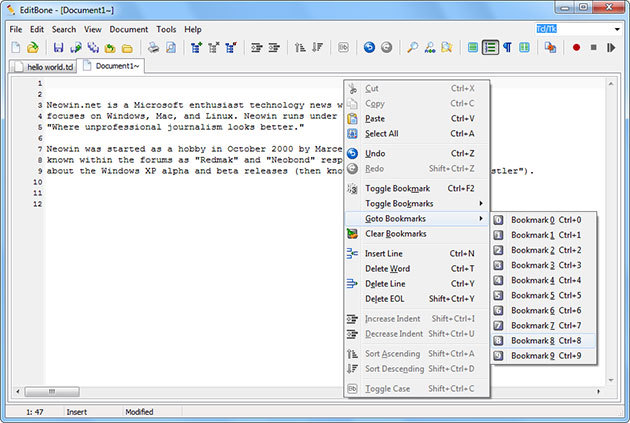Save the document with the floppy disk icon
This screenshot has width=630, height=423.
[x=59, y=47]
